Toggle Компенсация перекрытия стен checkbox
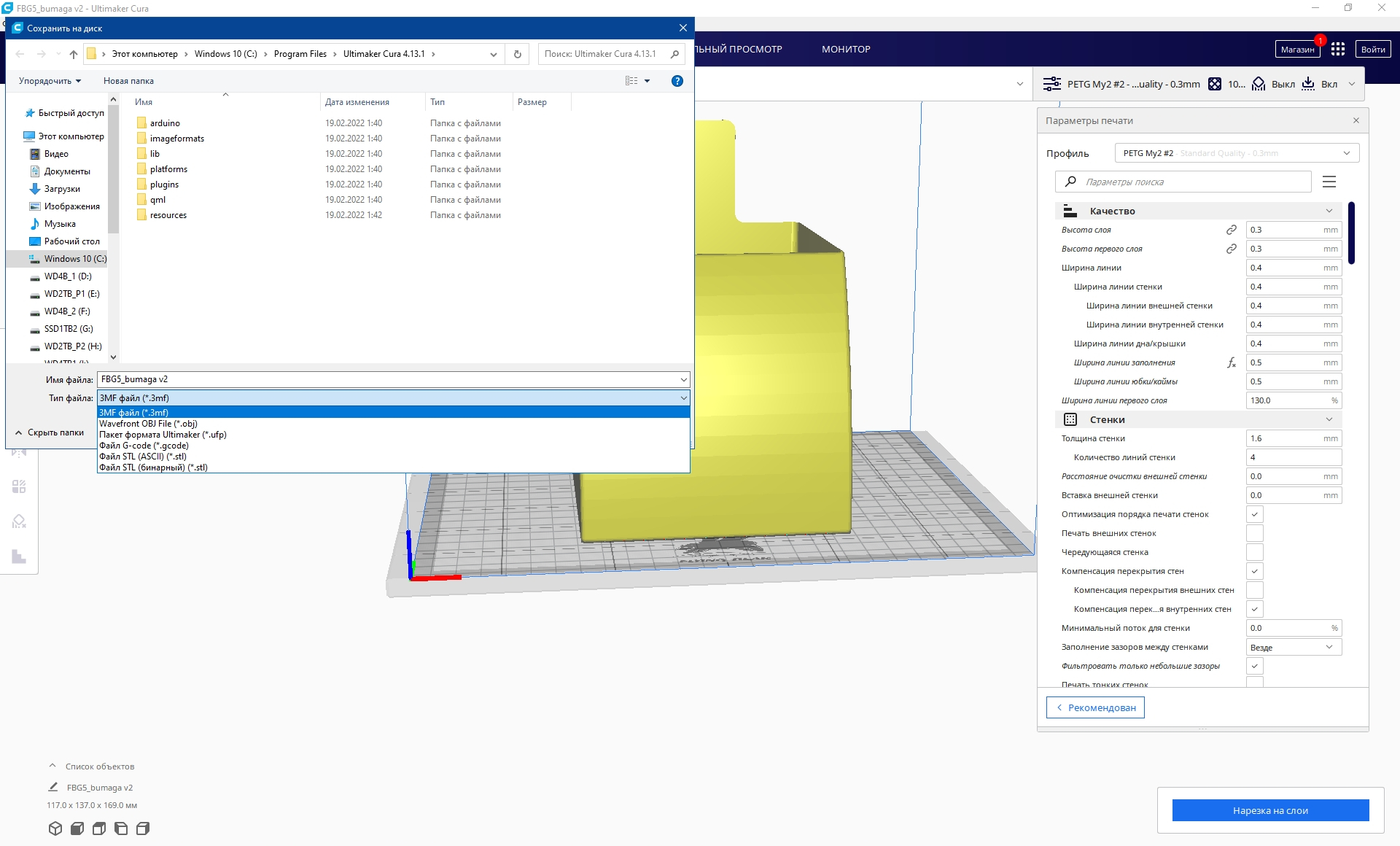The image size is (1400, 846). pyautogui.click(x=1254, y=570)
